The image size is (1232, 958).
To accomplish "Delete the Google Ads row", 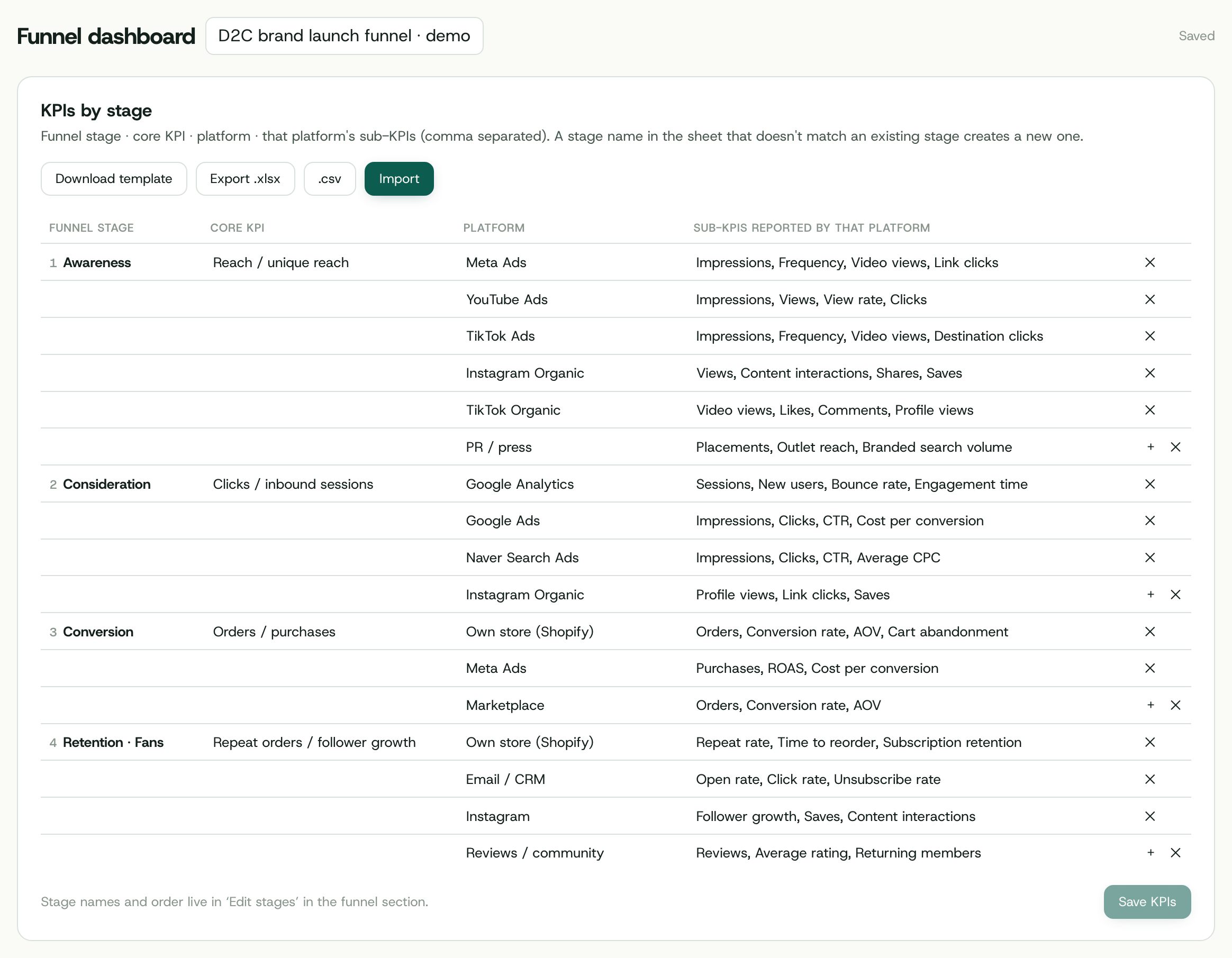I will coord(1149,521).
